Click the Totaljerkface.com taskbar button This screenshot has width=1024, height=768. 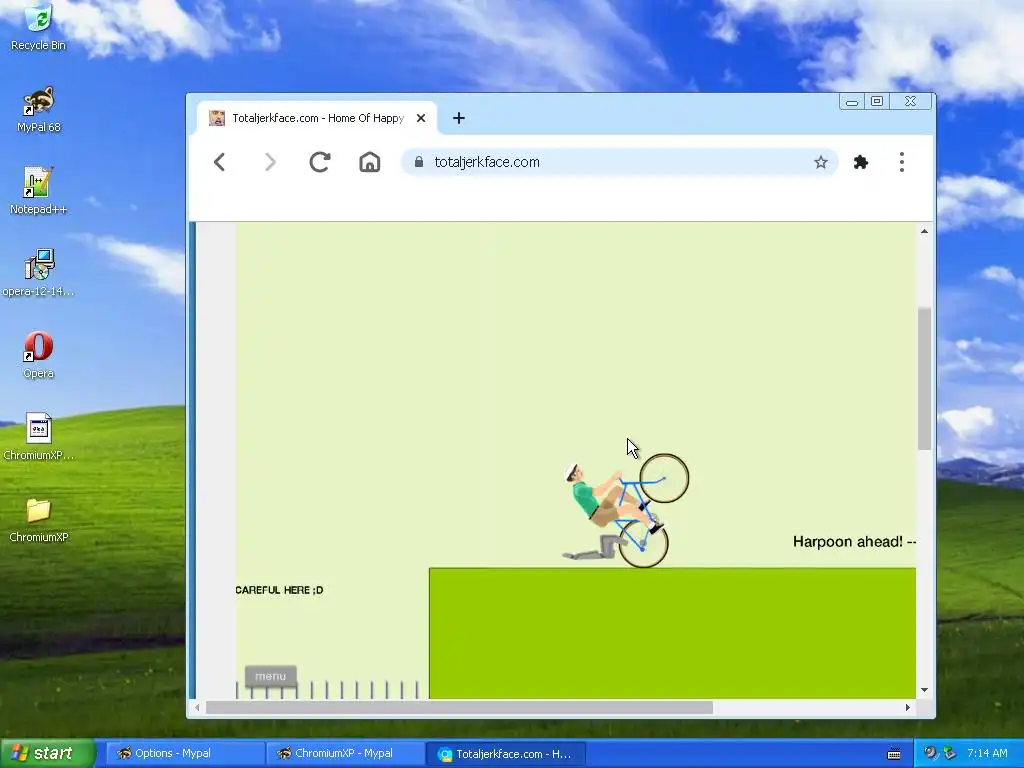click(505, 754)
